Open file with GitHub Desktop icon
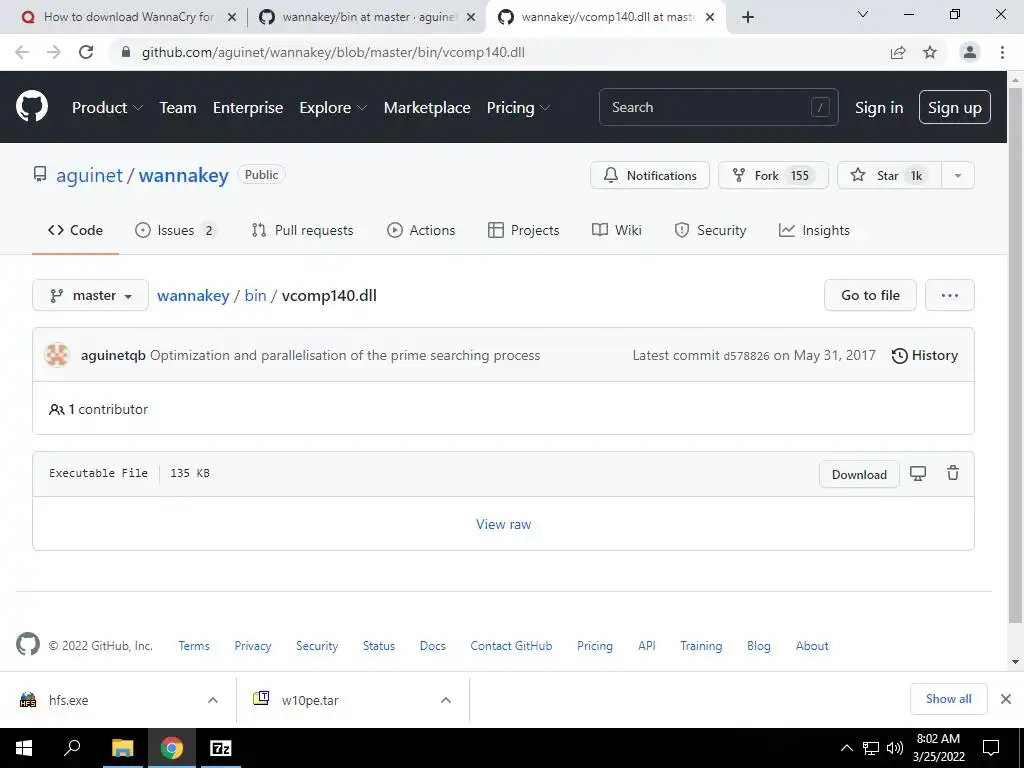The height and width of the screenshot is (768, 1024). click(918, 473)
